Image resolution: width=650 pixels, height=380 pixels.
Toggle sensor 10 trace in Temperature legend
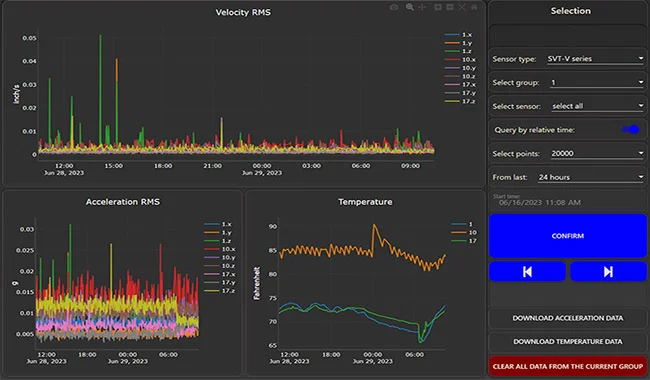(x=464, y=232)
